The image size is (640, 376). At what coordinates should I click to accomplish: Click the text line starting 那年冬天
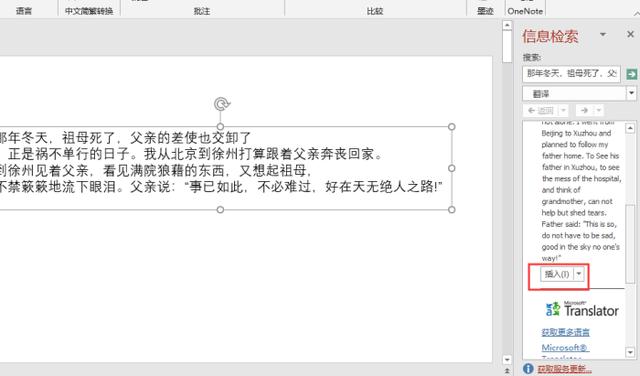[x=125, y=138]
